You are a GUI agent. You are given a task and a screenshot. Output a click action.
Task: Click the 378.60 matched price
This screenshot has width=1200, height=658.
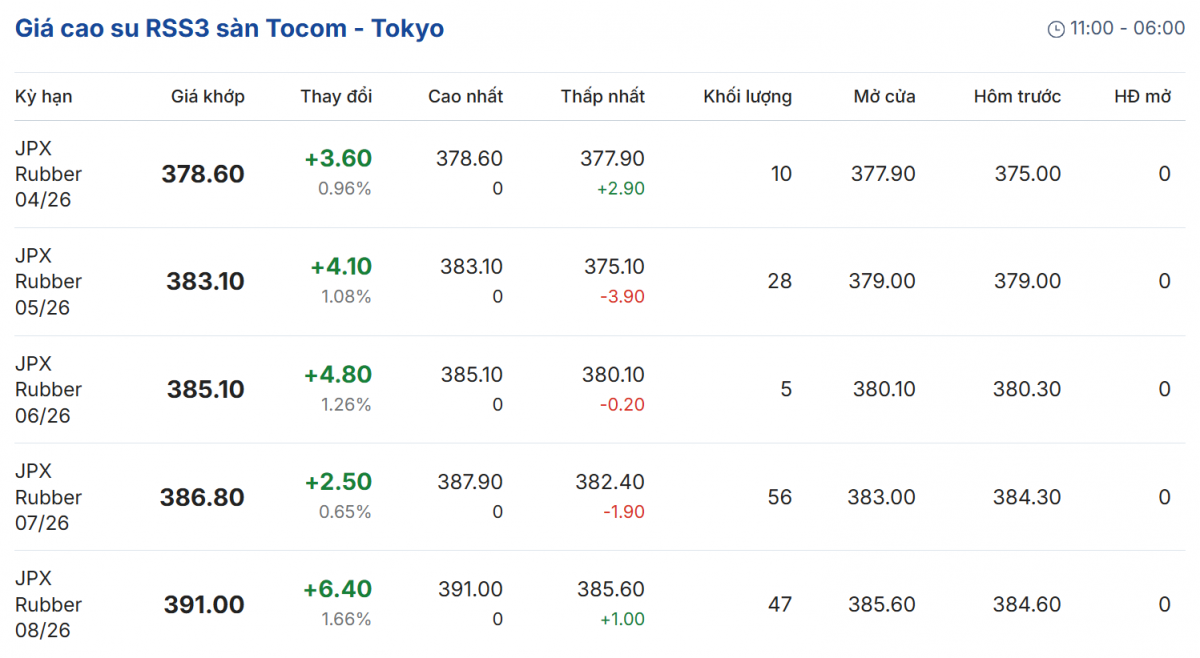click(x=203, y=174)
